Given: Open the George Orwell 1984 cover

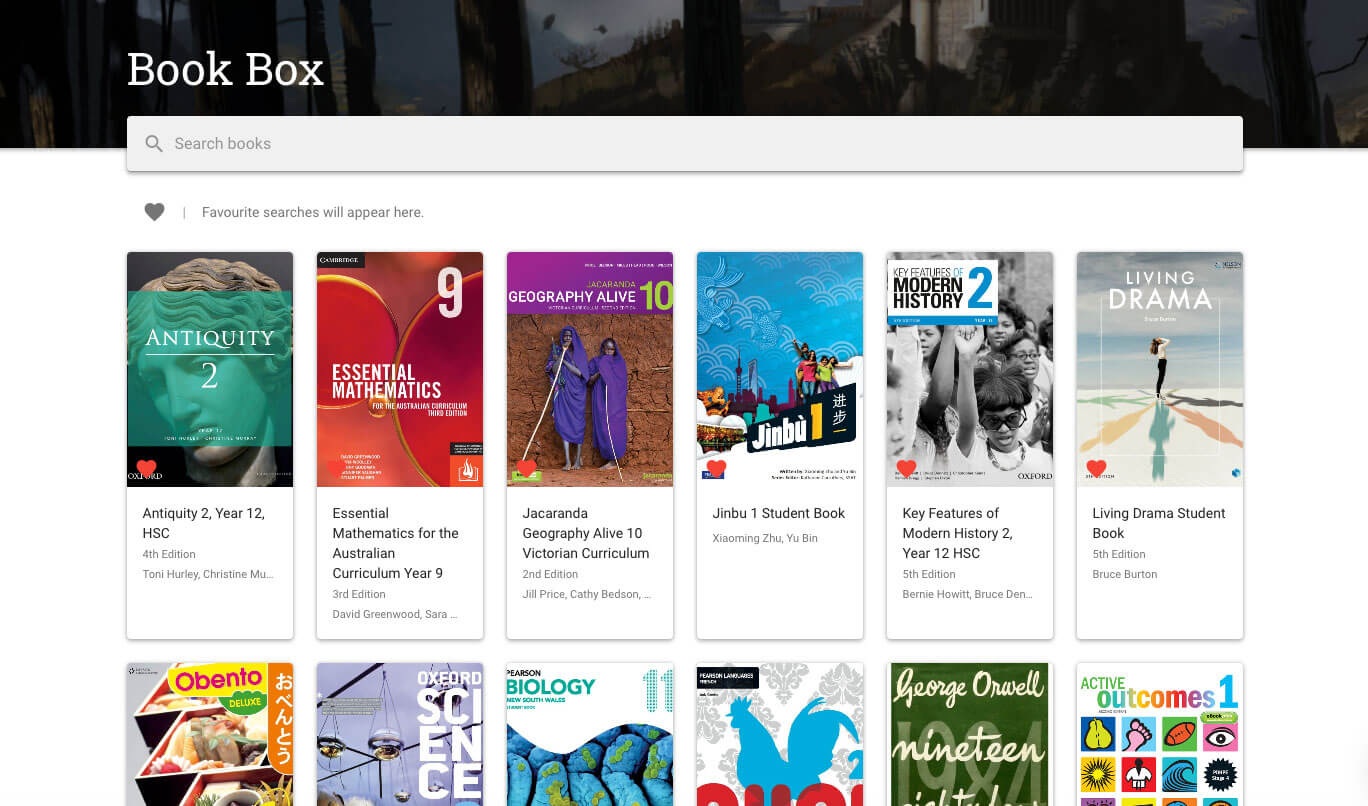Looking at the screenshot, I should pos(970,735).
